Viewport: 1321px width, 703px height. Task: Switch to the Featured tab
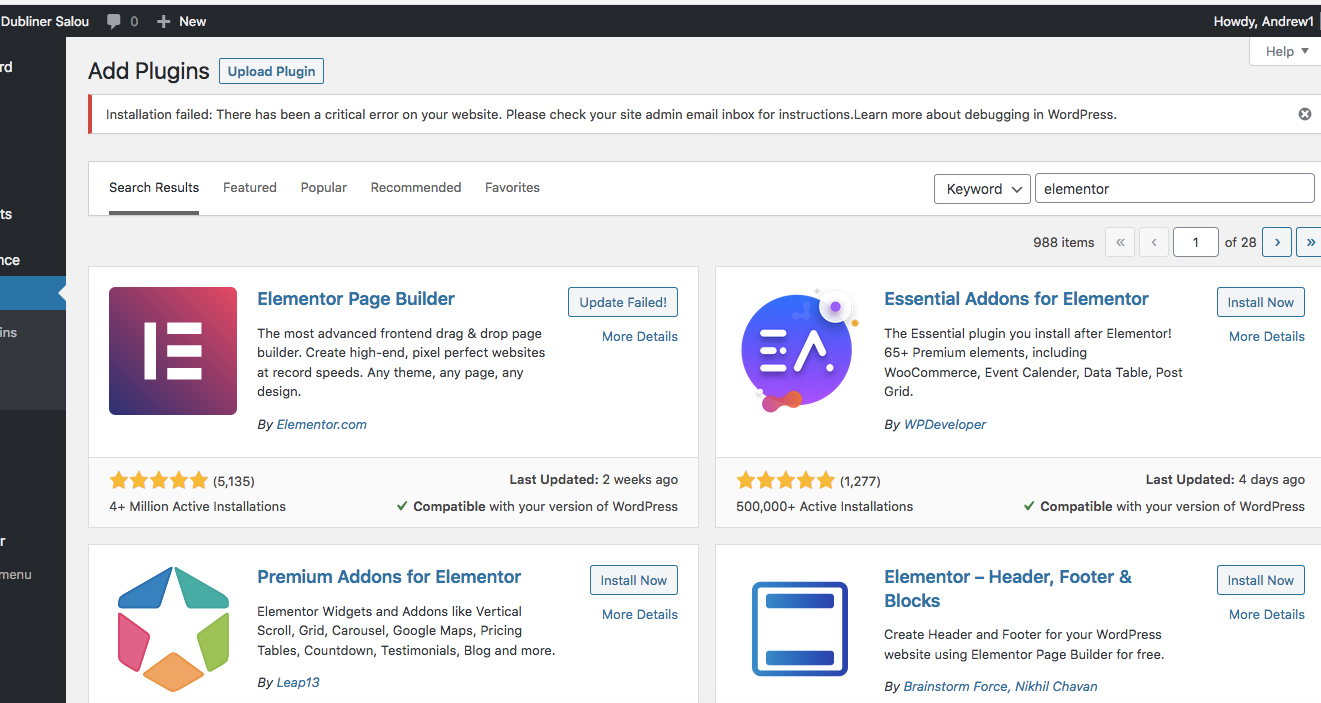[250, 188]
